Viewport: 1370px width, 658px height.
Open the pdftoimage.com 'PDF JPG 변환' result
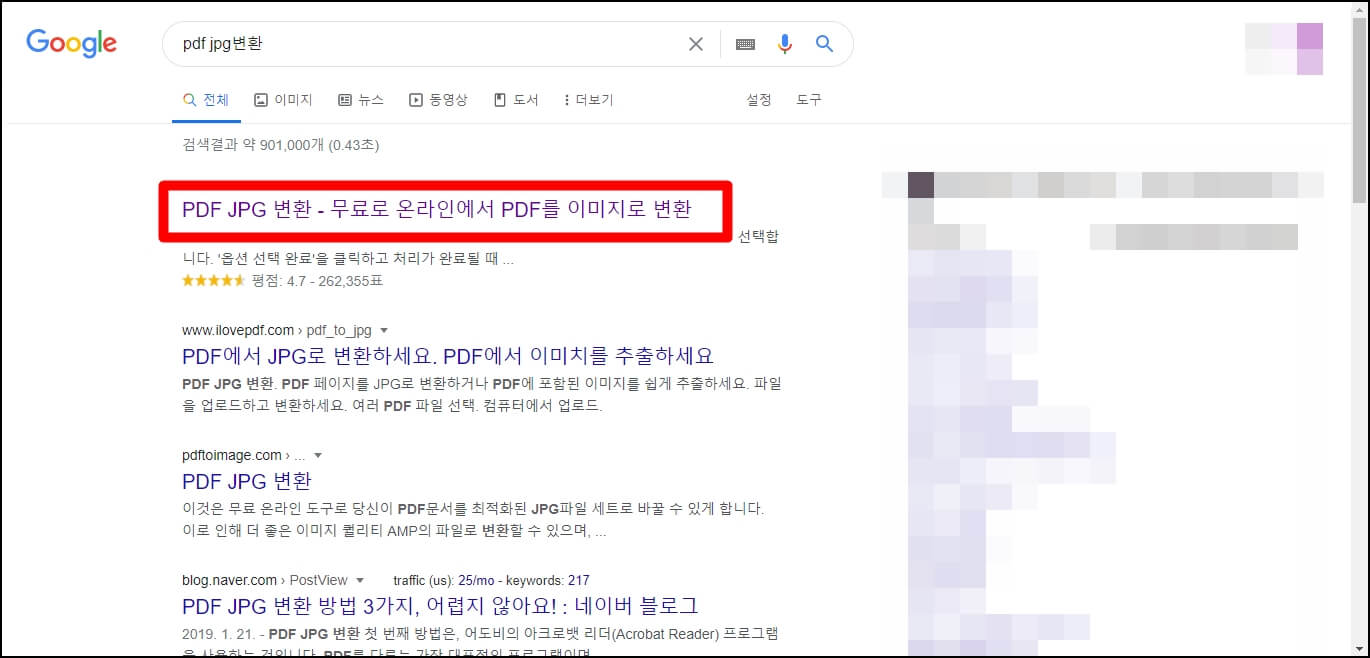pyautogui.click(x=247, y=481)
